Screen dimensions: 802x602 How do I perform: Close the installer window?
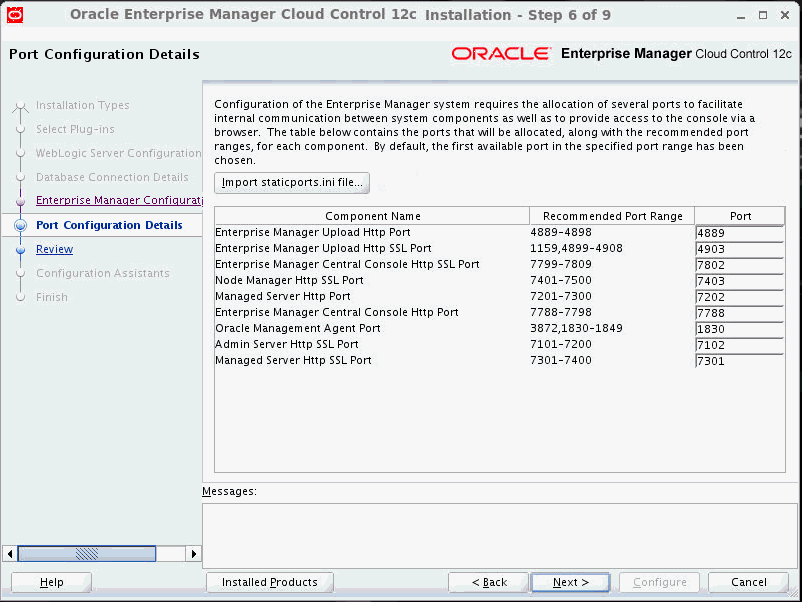point(785,15)
